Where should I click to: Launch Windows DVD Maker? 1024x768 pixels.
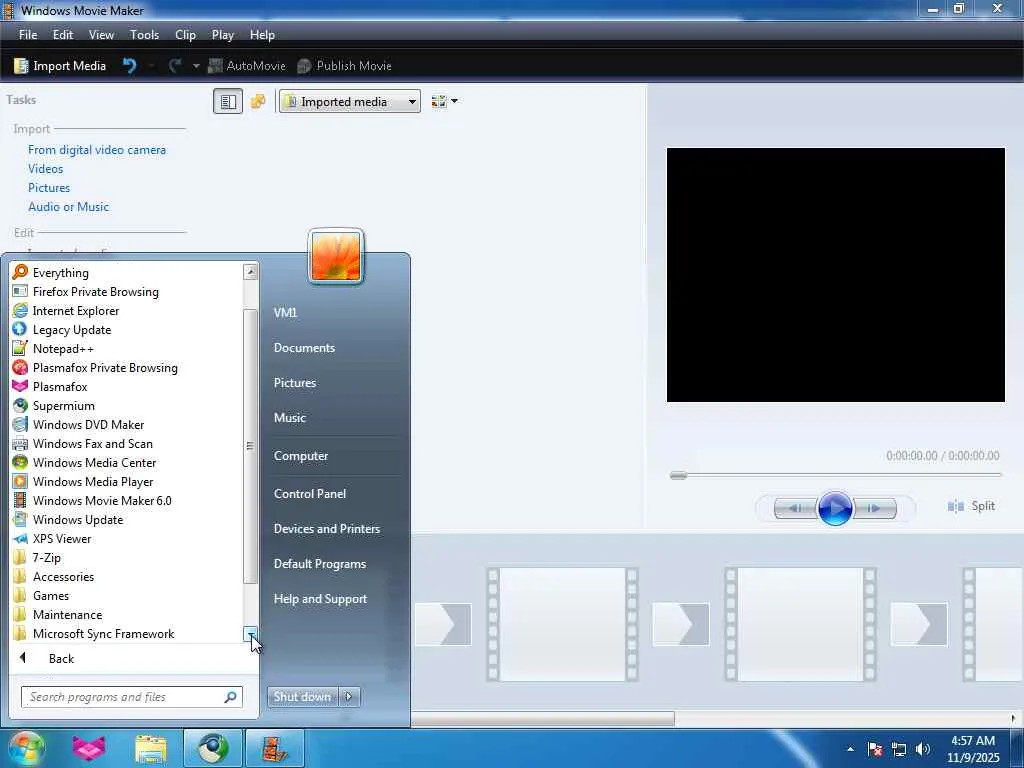127,424
